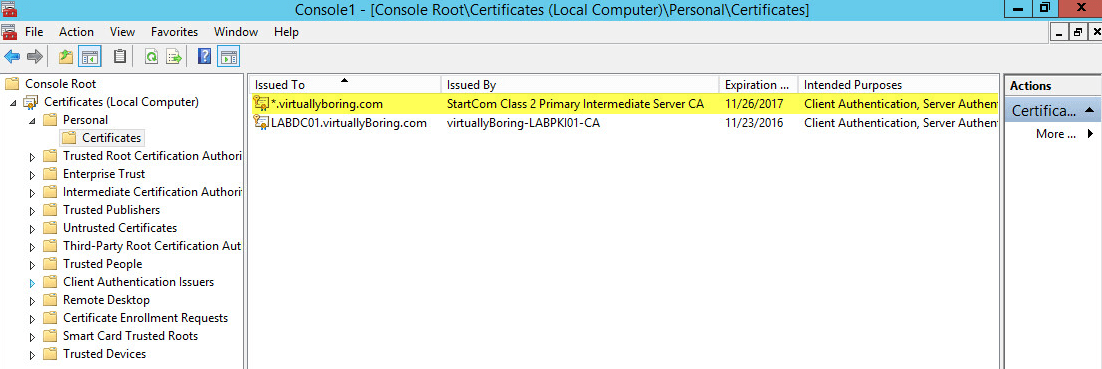The height and width of the screenshot is (369, 1102).
Task: Toggle Show/Hide Console Tree button
Action: click(x=89, y=56)
